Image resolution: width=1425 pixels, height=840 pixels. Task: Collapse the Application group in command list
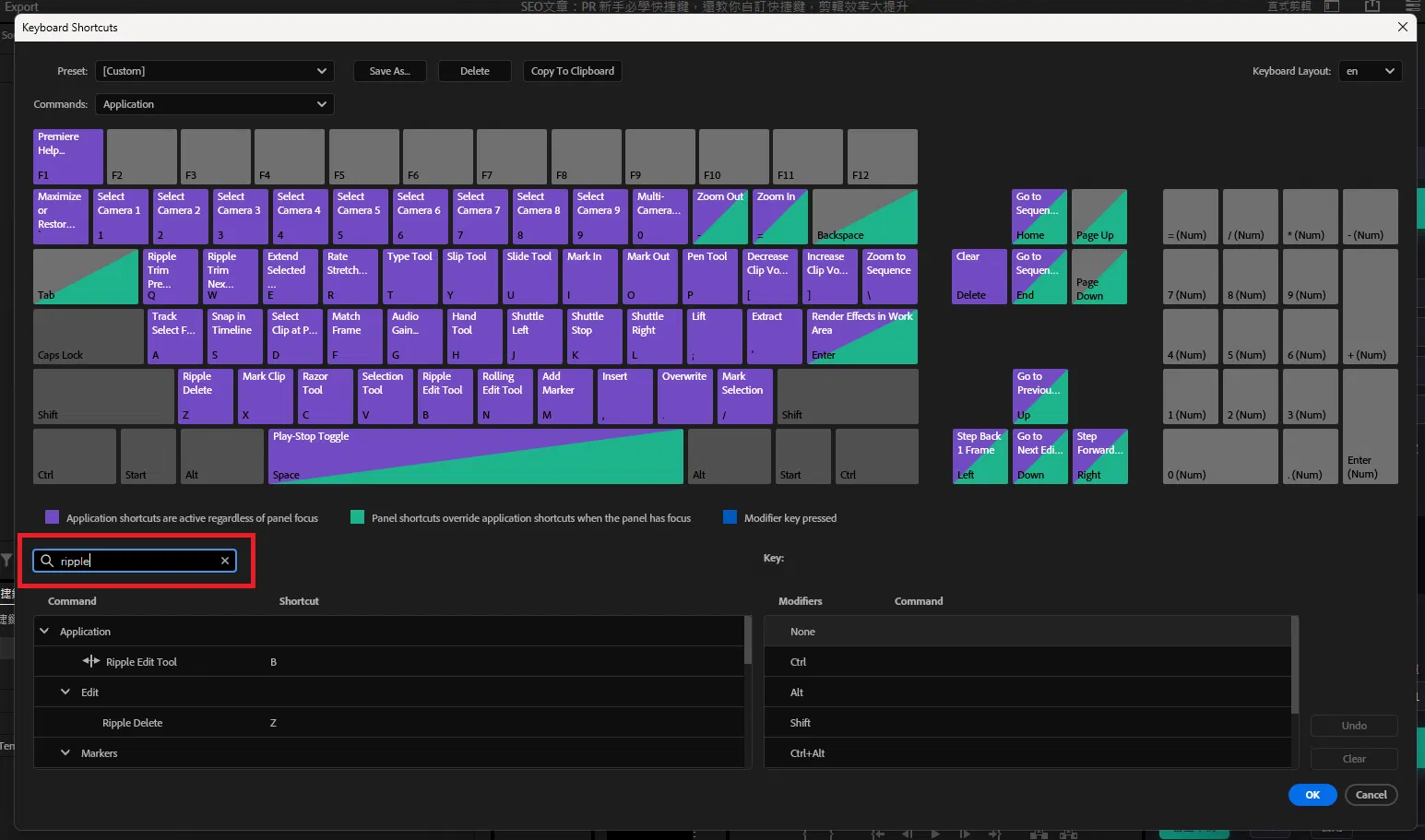(x=44, y=632)
